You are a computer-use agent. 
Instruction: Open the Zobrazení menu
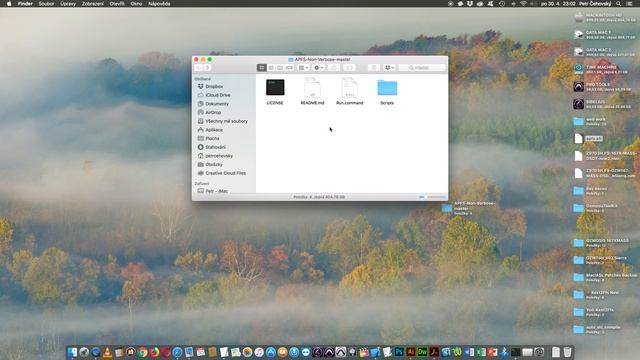click(x=93, y=4)
